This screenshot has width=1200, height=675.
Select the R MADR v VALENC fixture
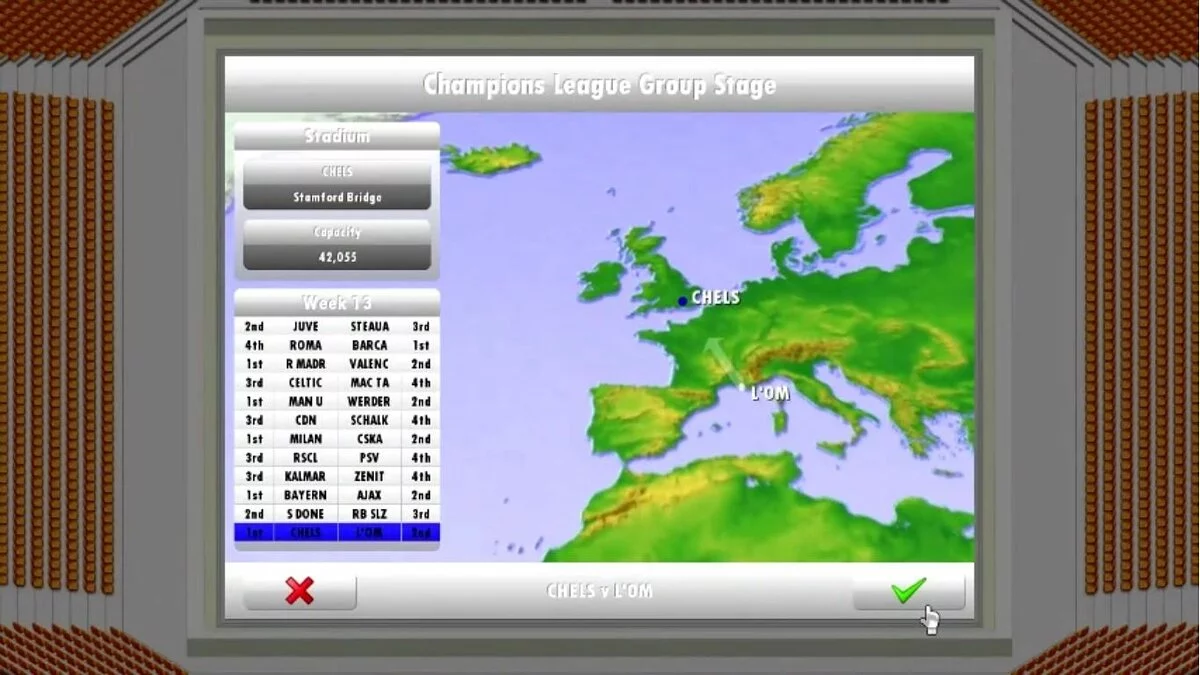[x=336, y=365]
